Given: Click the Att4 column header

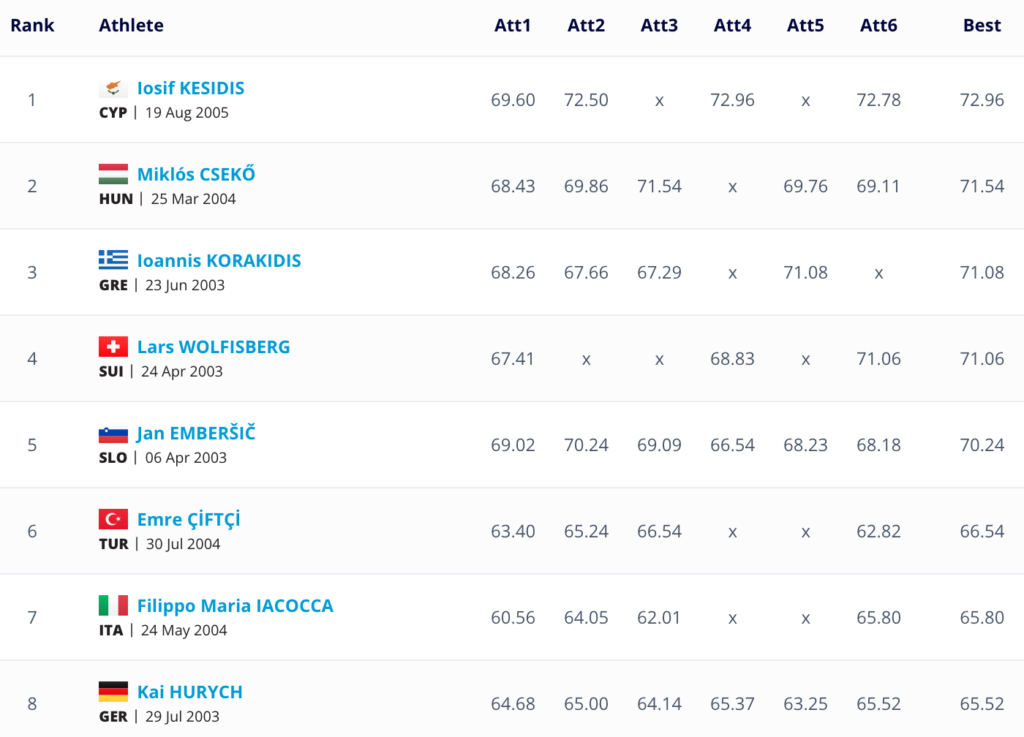Looking at the screenshot, I should [732, 25].
